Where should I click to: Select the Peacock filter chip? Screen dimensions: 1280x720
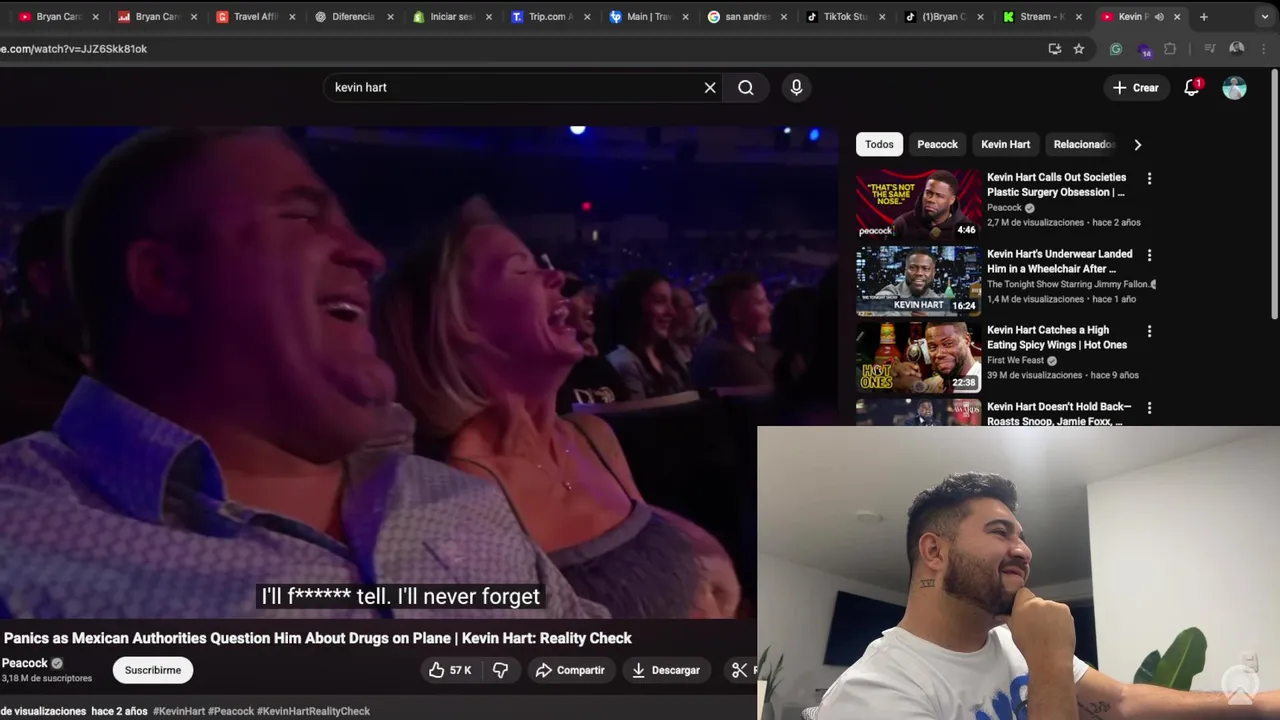tap(938, 144)
